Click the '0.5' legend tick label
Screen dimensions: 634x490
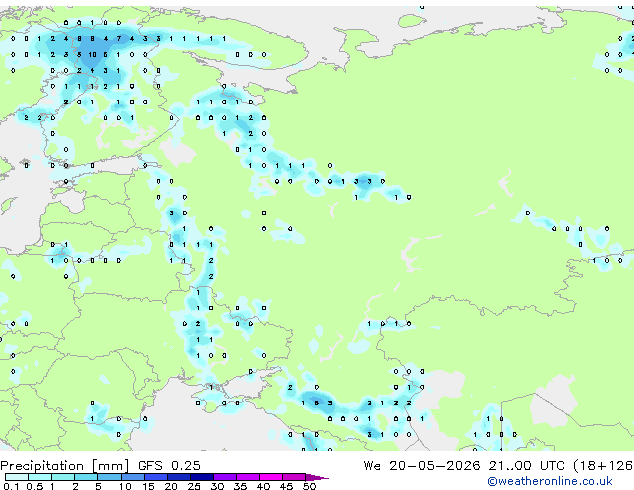34,486
